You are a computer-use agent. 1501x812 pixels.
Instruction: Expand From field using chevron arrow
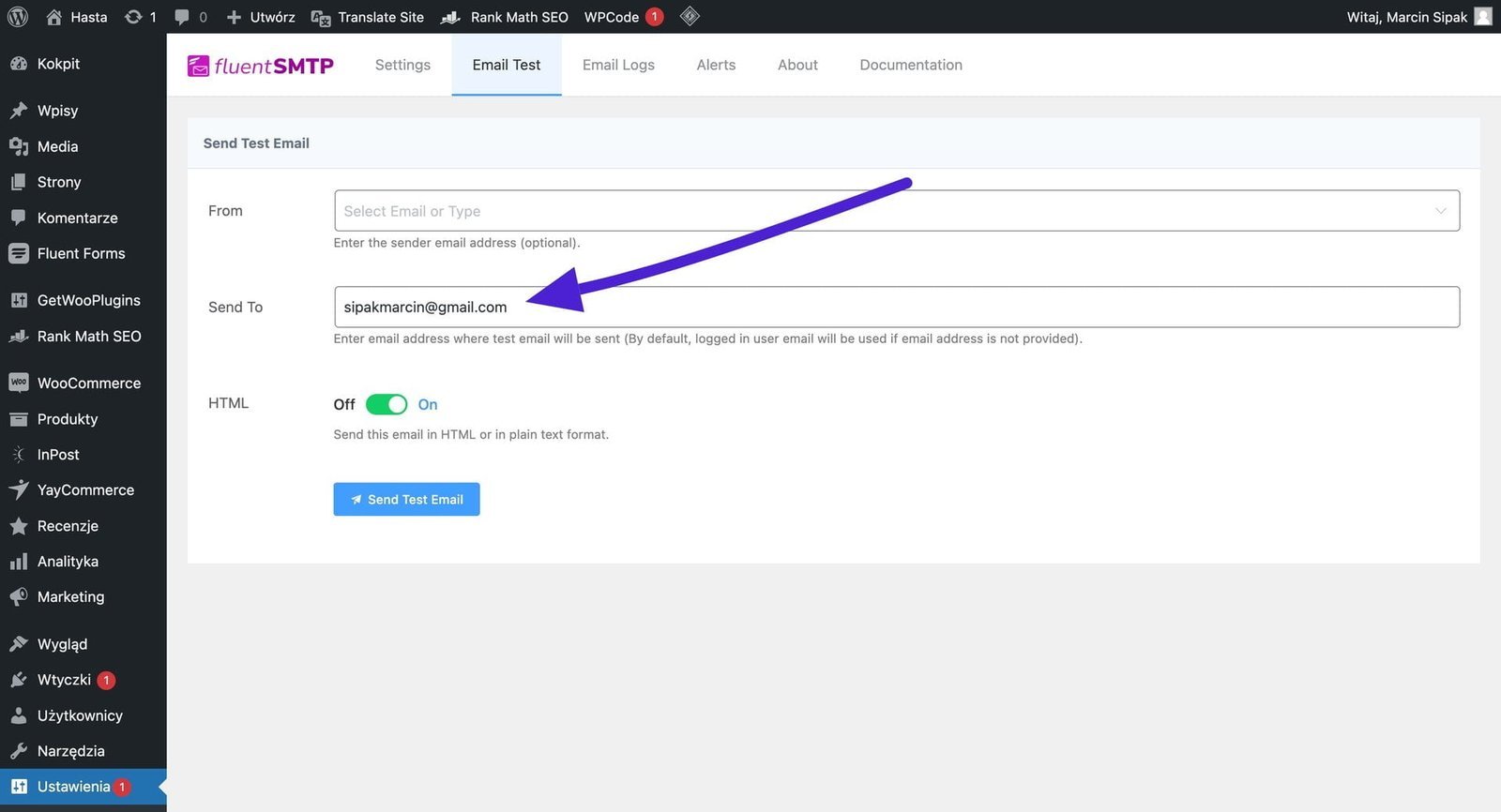(x=1440, y=211)
